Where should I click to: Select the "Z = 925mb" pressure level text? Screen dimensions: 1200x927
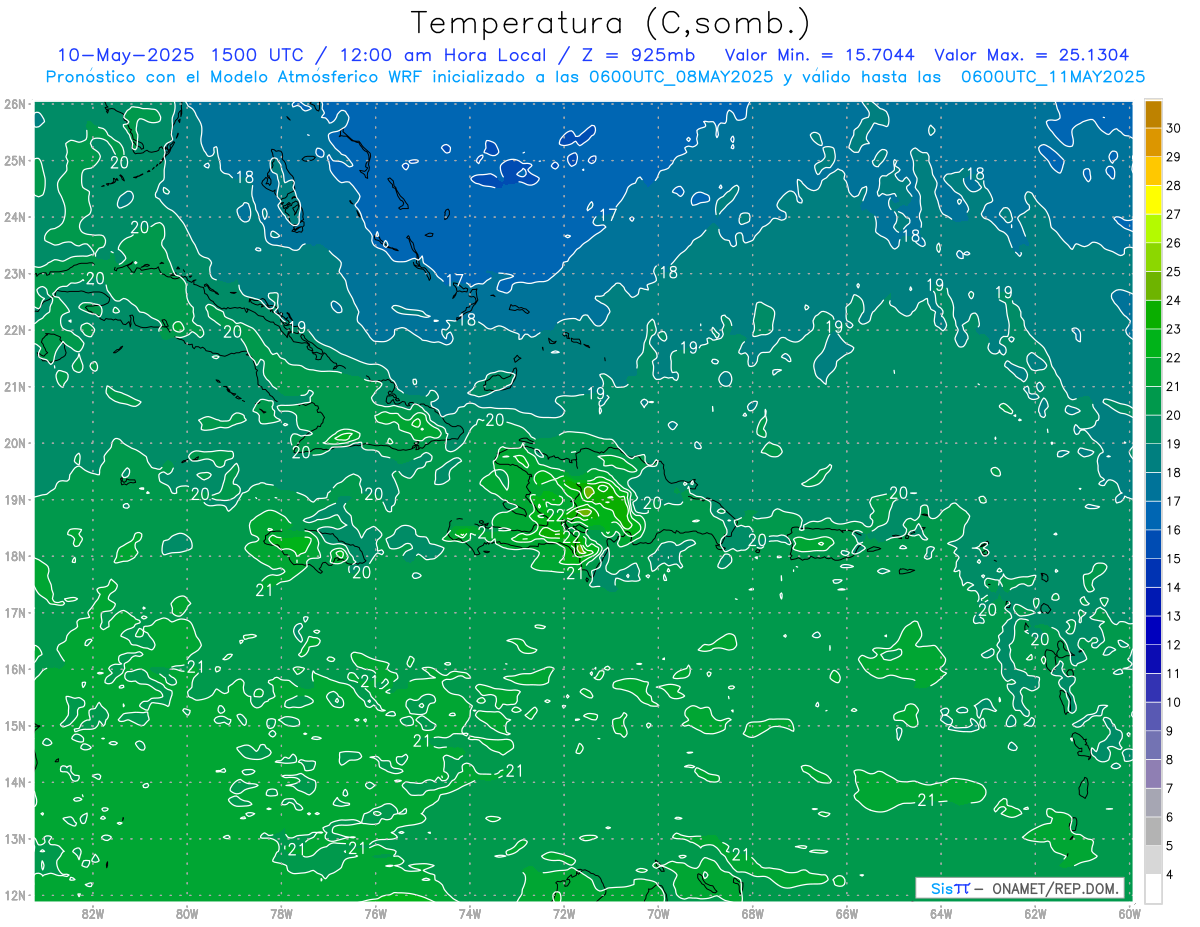click(636, 55)
